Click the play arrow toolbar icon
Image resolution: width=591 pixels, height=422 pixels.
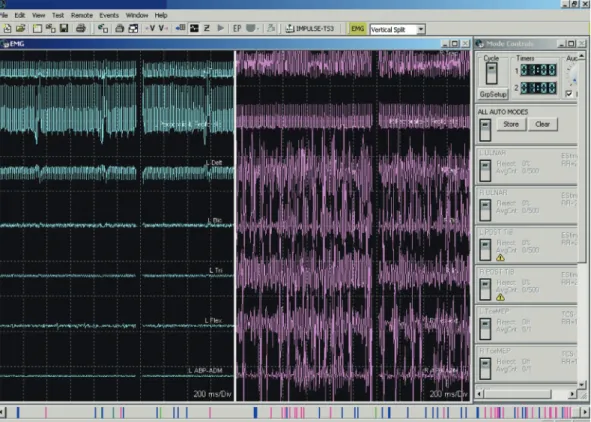coord(221,28)
